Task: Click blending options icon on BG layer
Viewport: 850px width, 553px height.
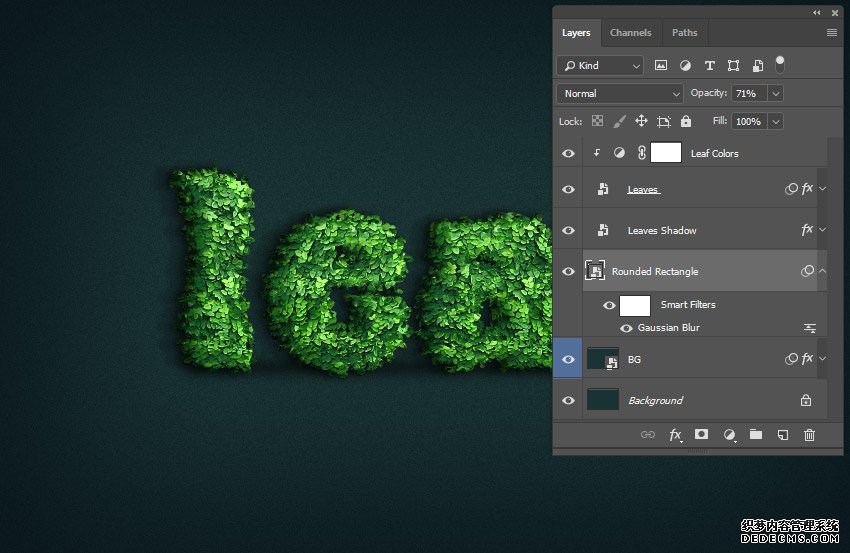Action: 791,358
